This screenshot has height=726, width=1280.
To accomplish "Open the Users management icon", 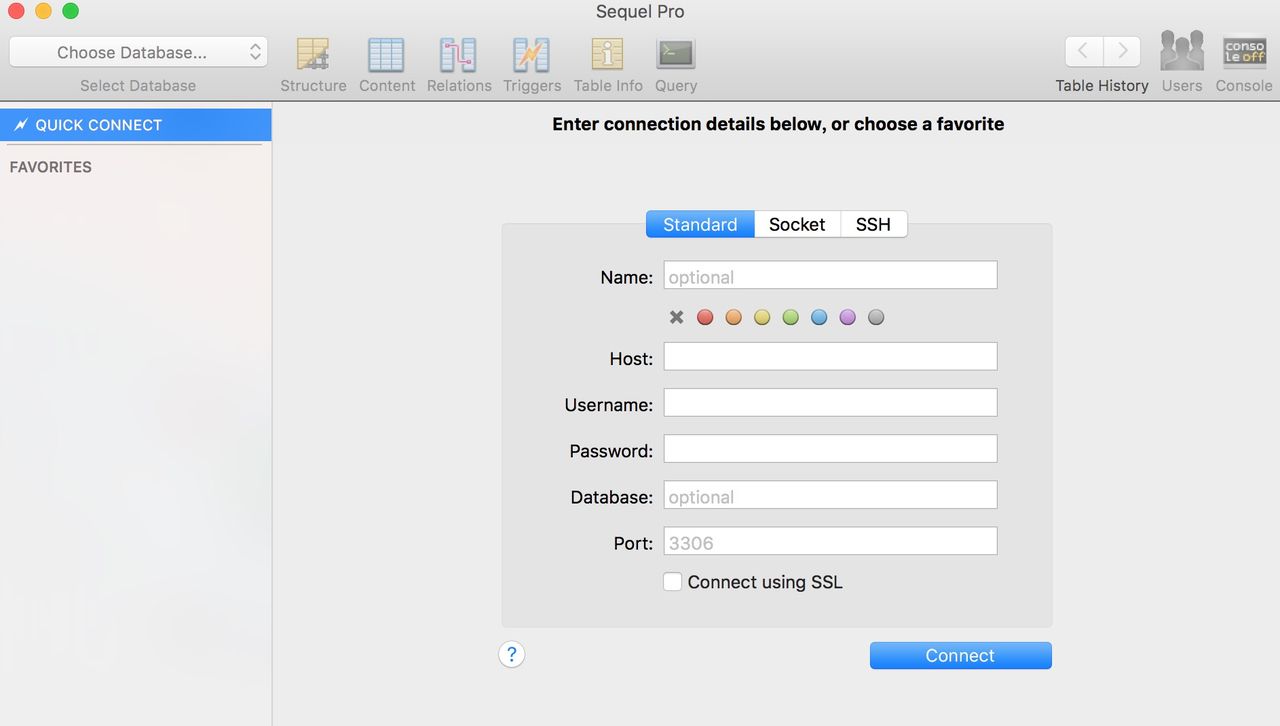I will 1181,51.
